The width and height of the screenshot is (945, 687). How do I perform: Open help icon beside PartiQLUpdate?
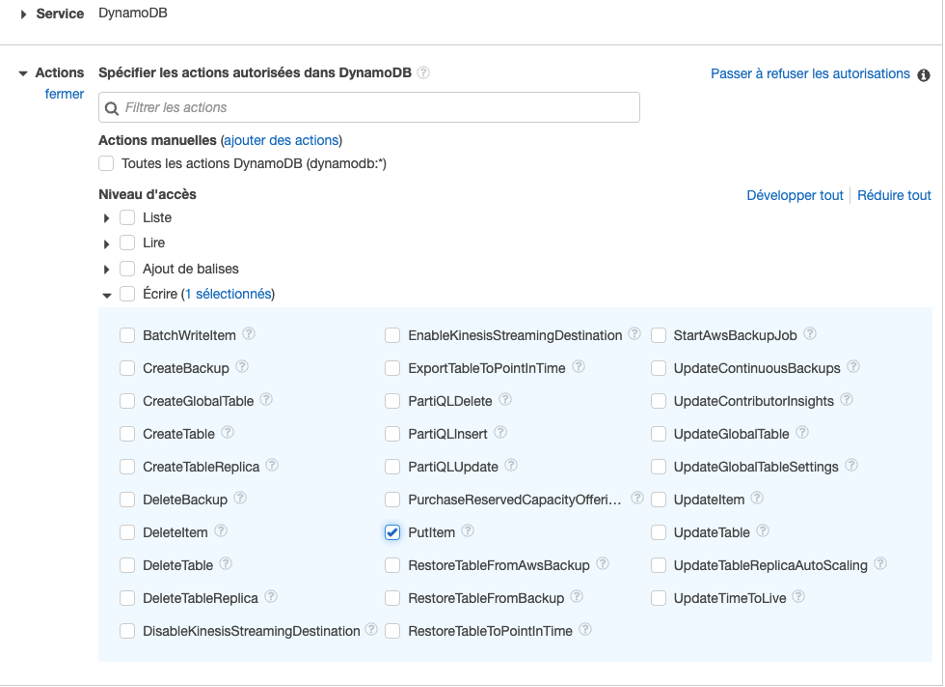511,465
